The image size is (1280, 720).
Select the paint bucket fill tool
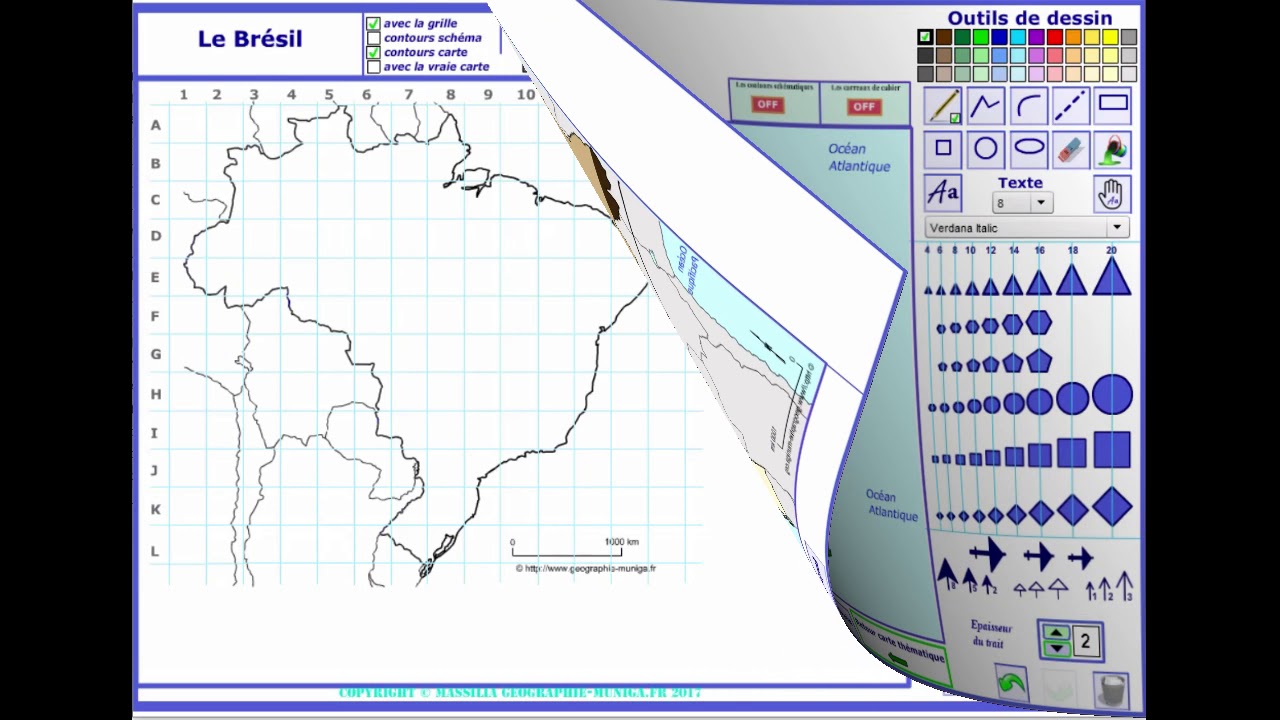[x=1113, y=149]
